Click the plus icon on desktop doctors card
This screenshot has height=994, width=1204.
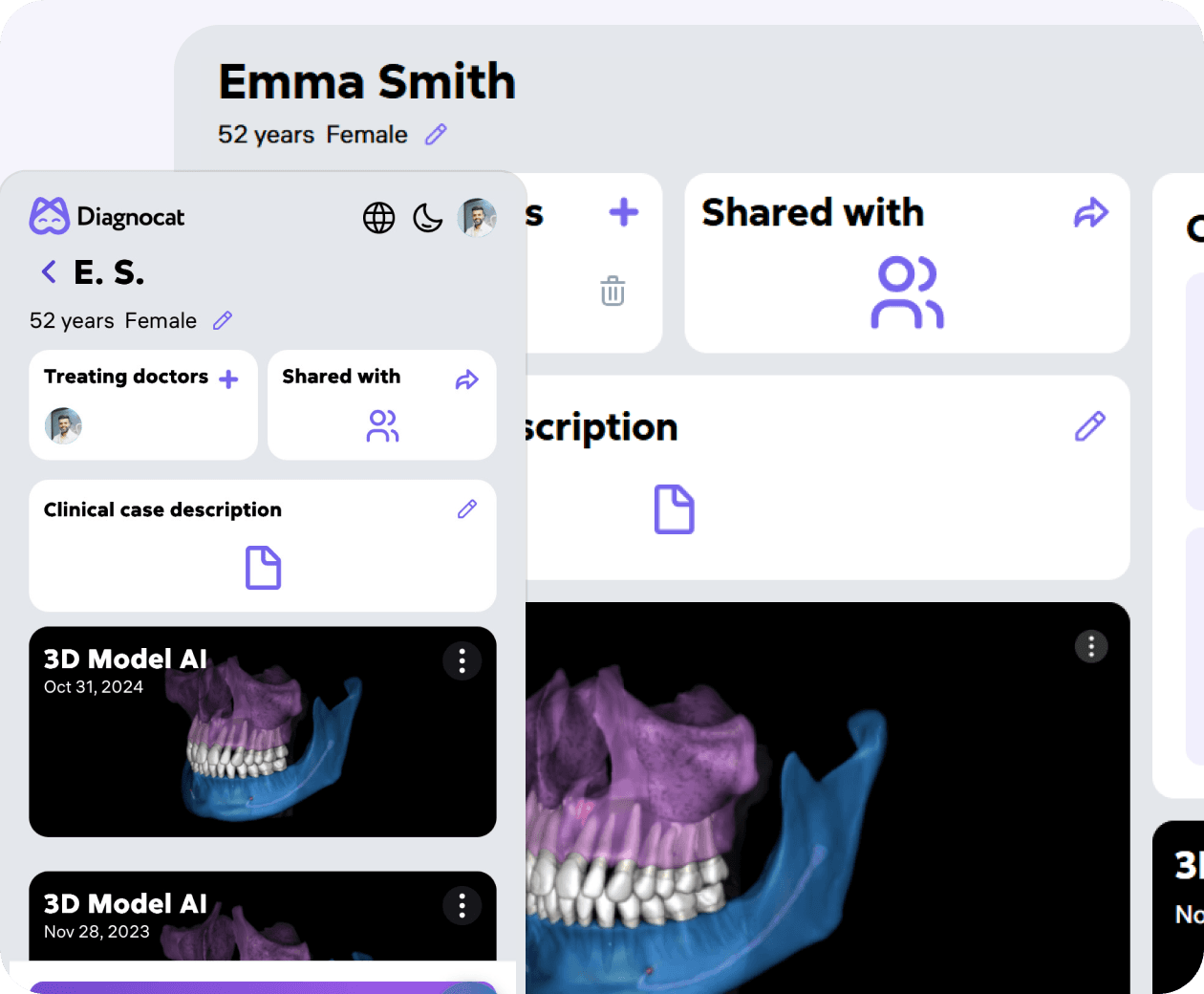point(623,212)
